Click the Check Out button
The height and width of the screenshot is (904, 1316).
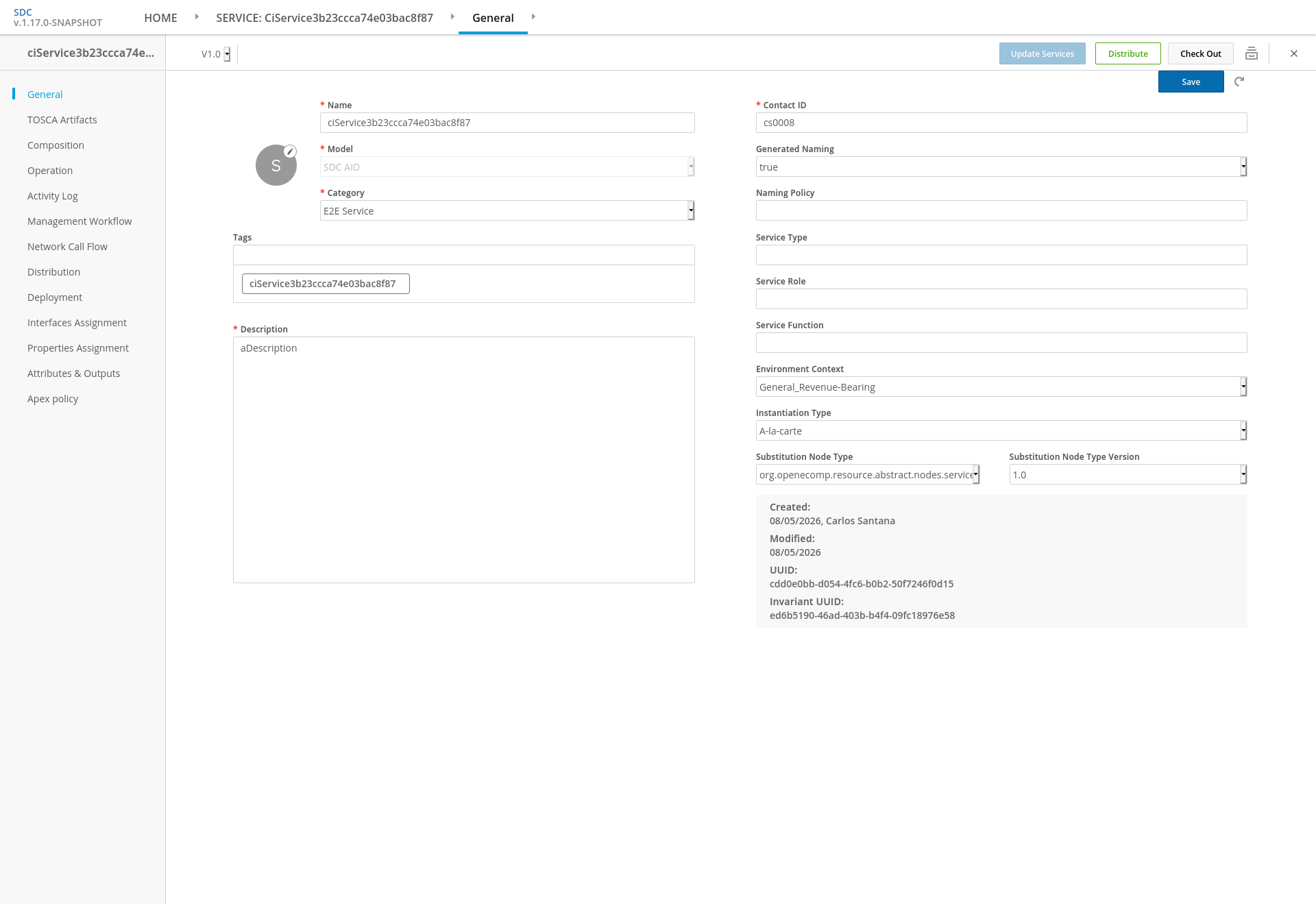tap(1201, 53)
